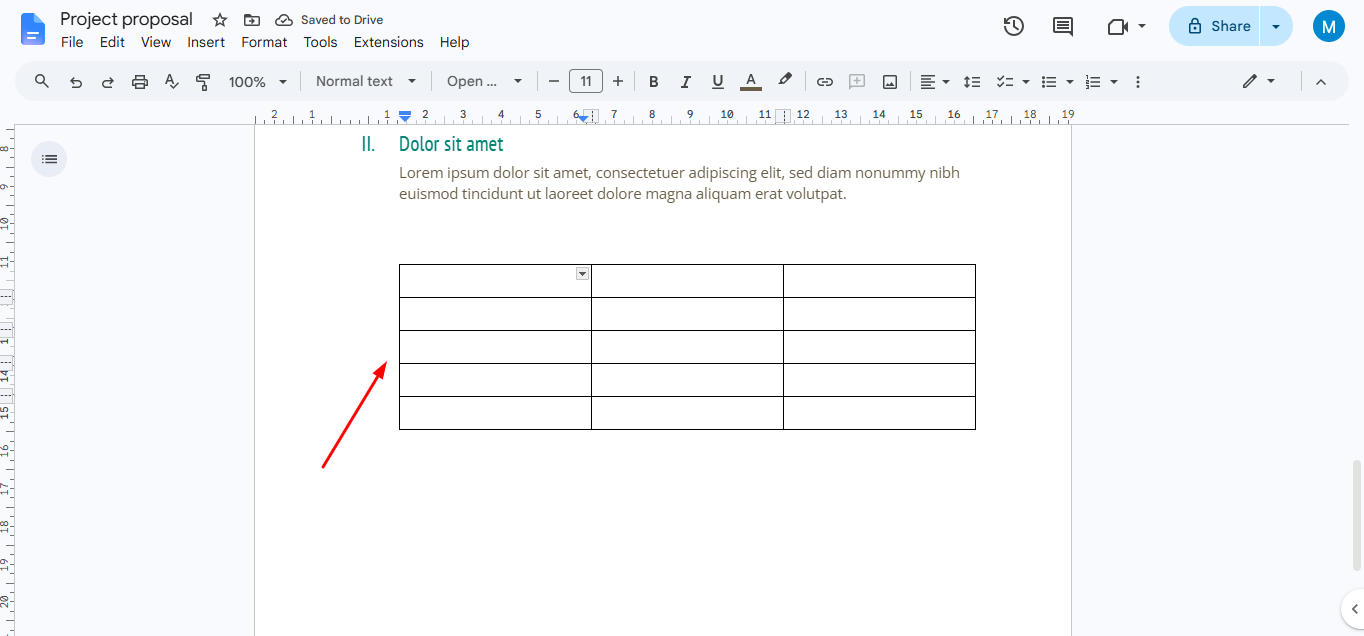Open the Tools menu
Viewport: 1364px width, 636px height.
pos(321,42)
